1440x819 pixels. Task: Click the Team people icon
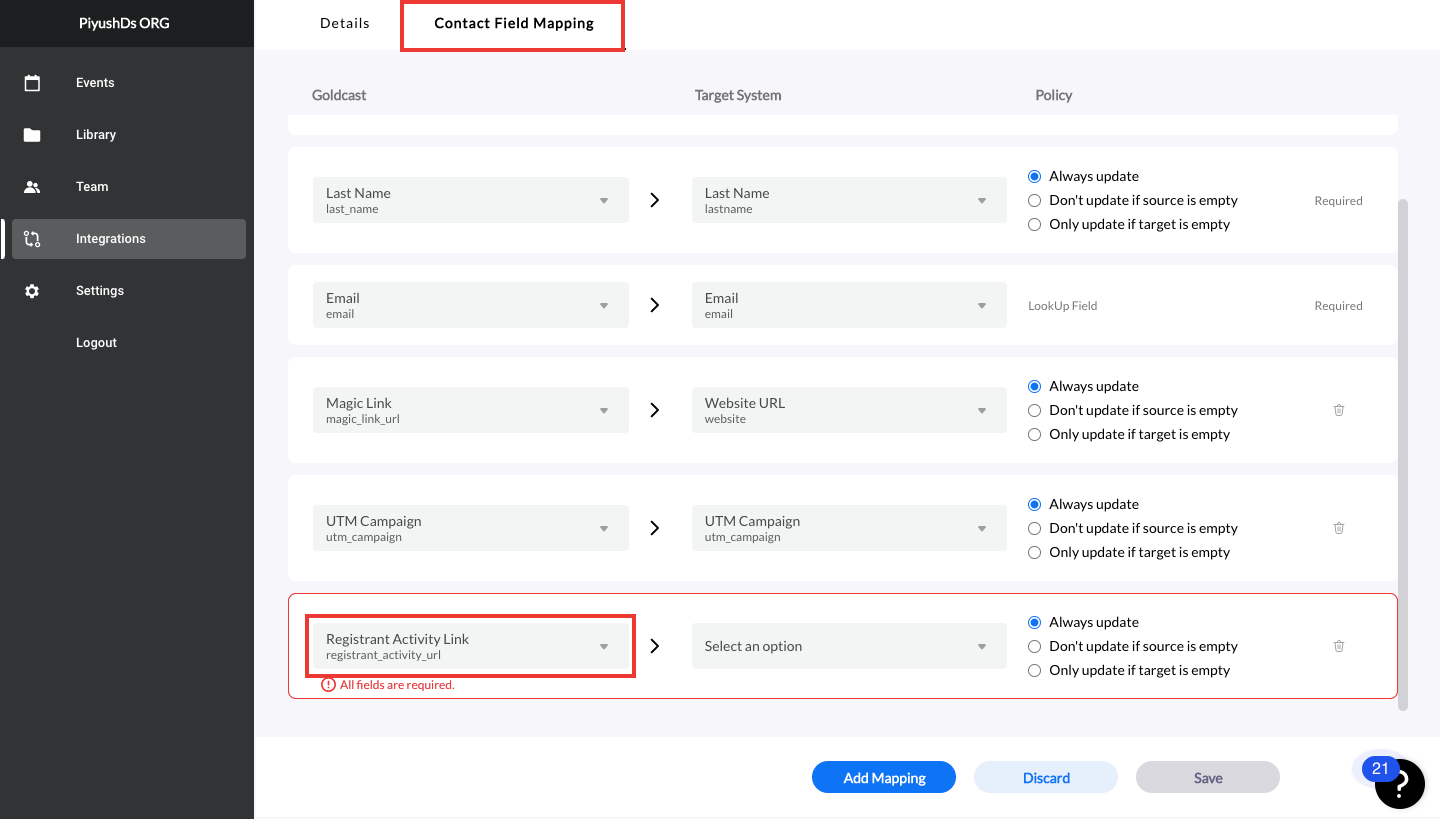click(32, 187)
